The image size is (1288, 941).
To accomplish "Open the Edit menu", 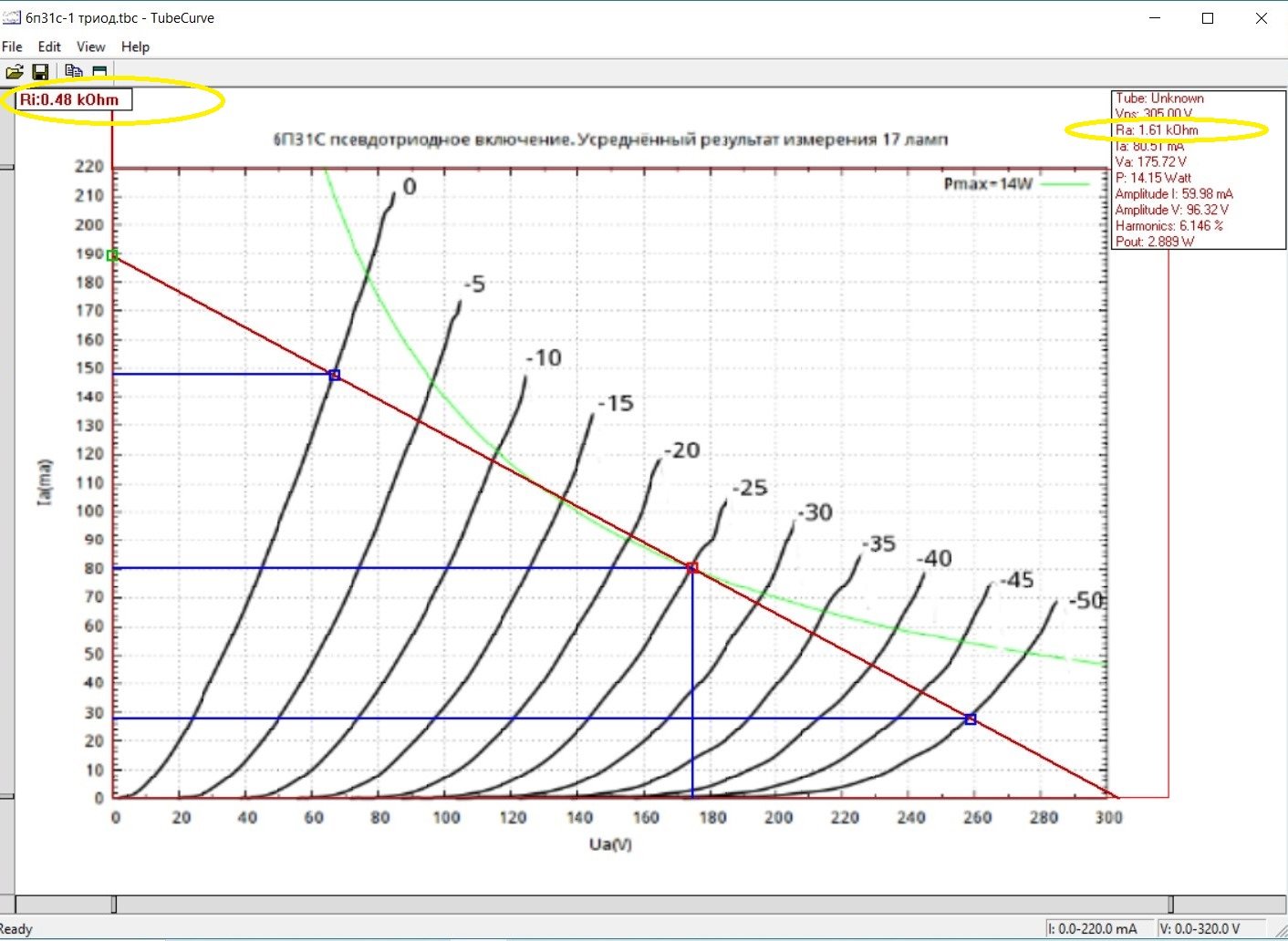I will (49, 47).
